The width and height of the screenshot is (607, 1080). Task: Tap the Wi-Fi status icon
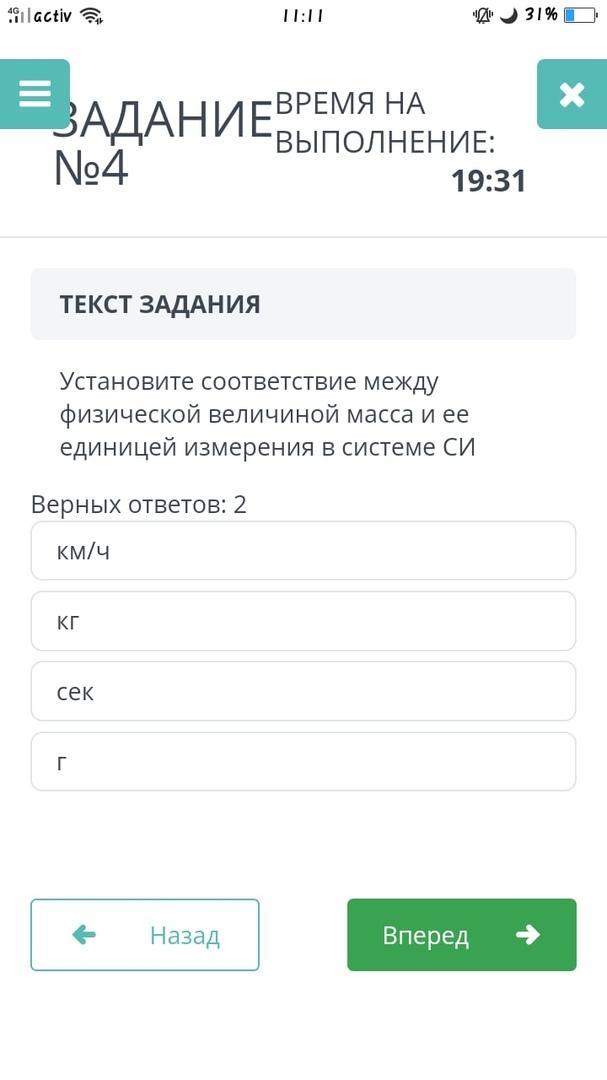pyautogui.click(x=92, y=16)
